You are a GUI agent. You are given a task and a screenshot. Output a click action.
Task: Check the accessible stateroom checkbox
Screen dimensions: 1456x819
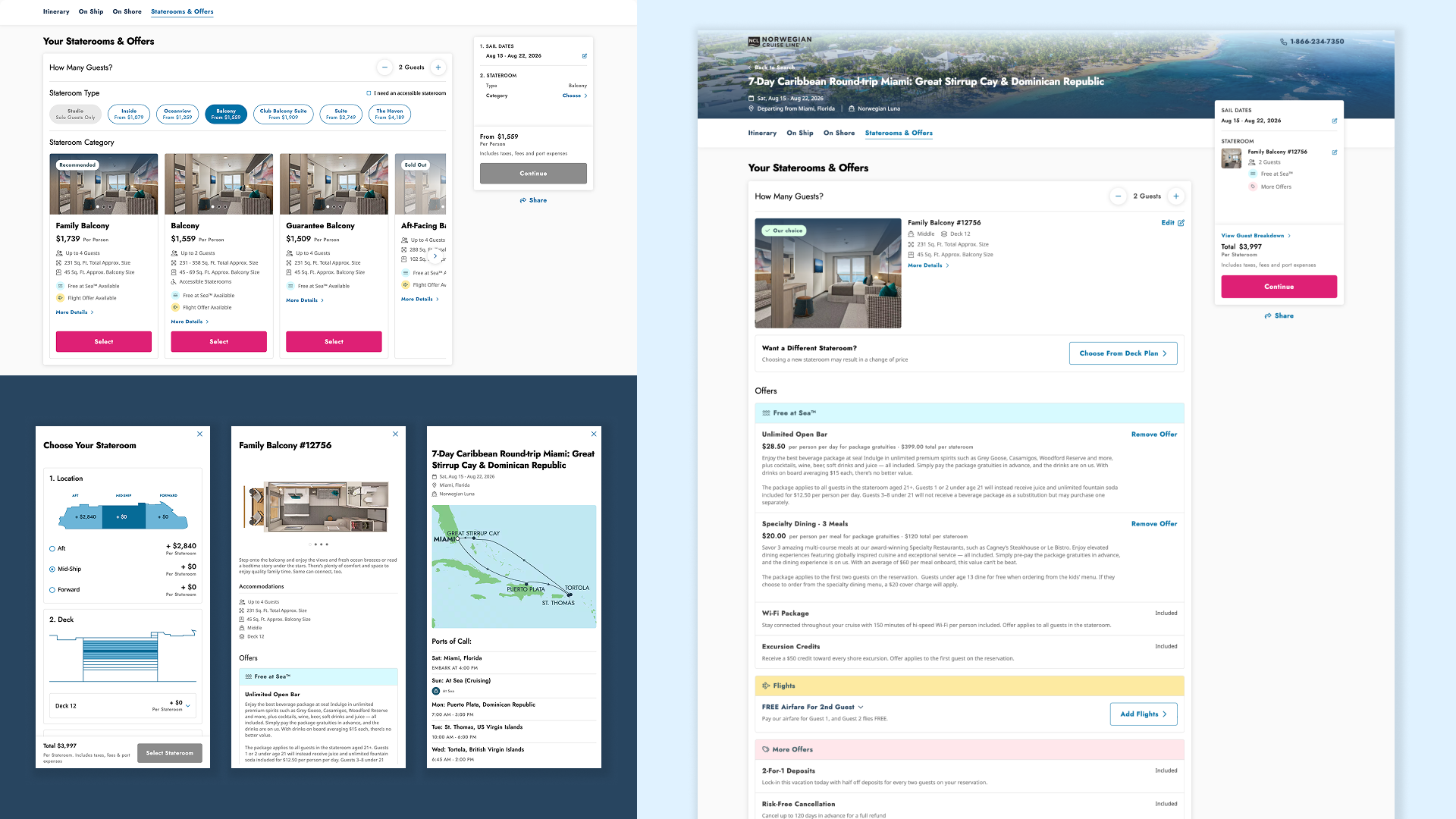tap(369, 93)
